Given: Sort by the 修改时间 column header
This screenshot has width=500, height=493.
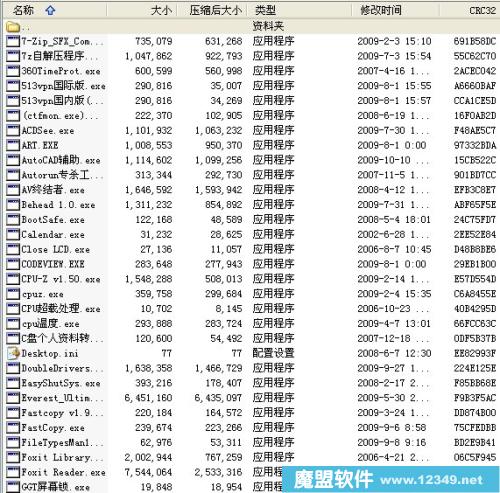Looking at the screenshot, I should [381, 10].
